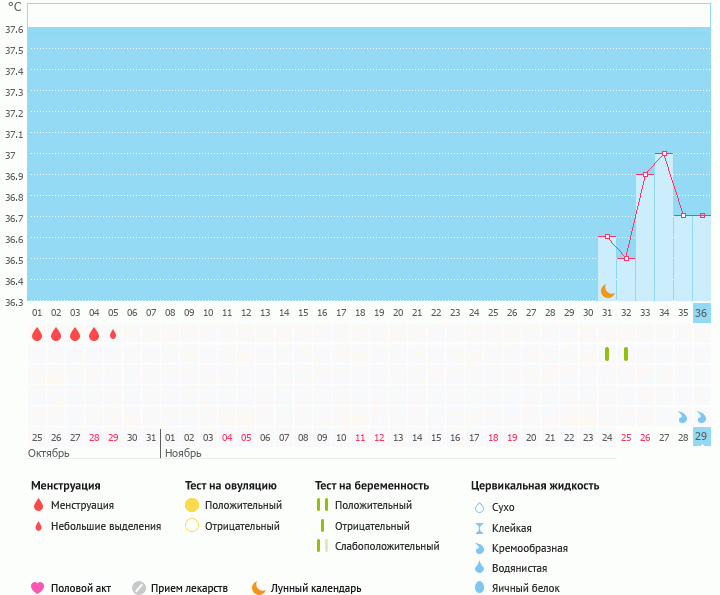The height and width of the screenshot is (595, 720).
Task: Click the orange moon icon in the chart
Action: click(607, 290)
